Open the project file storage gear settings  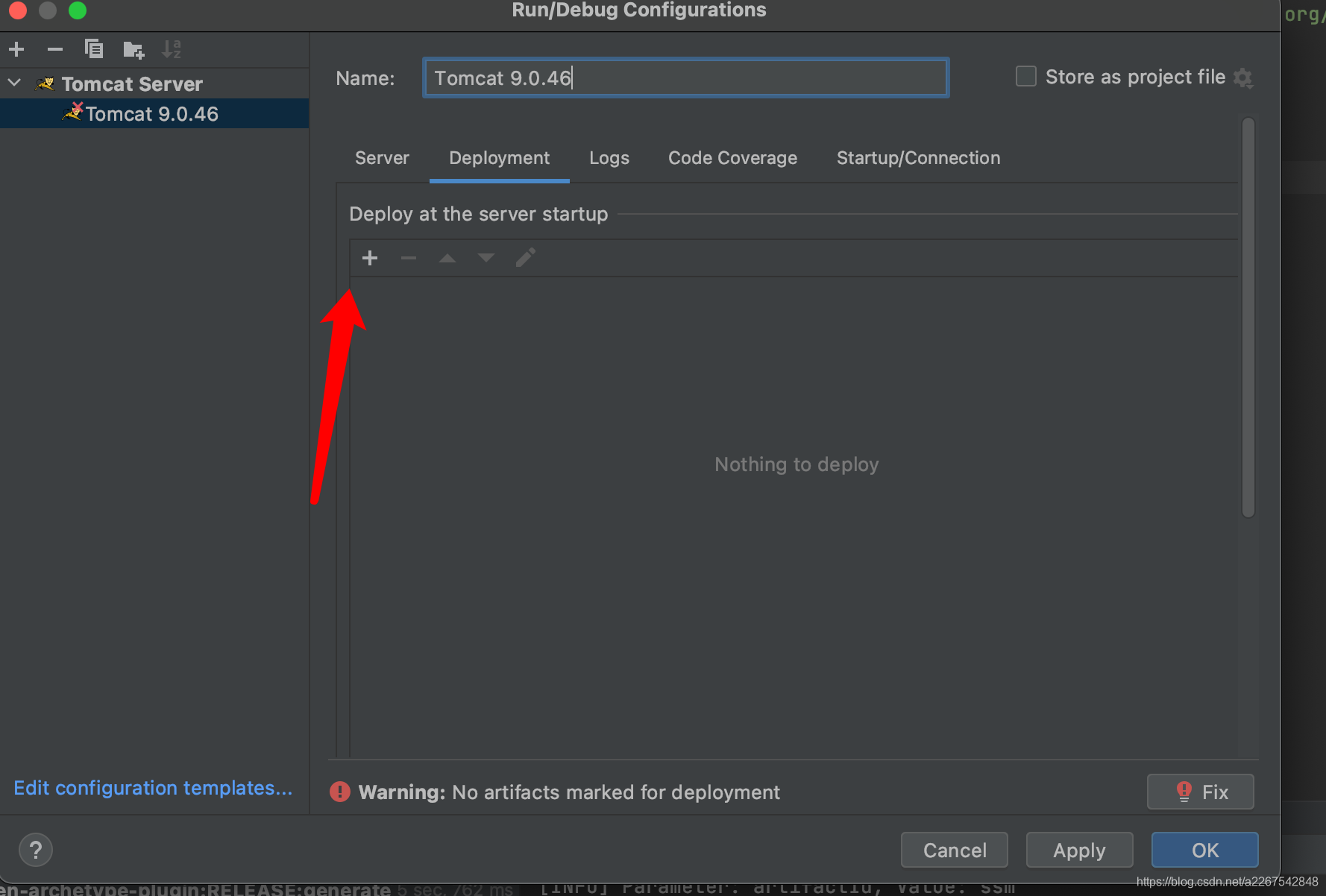pyautogui.click(x=1243, y=78)
